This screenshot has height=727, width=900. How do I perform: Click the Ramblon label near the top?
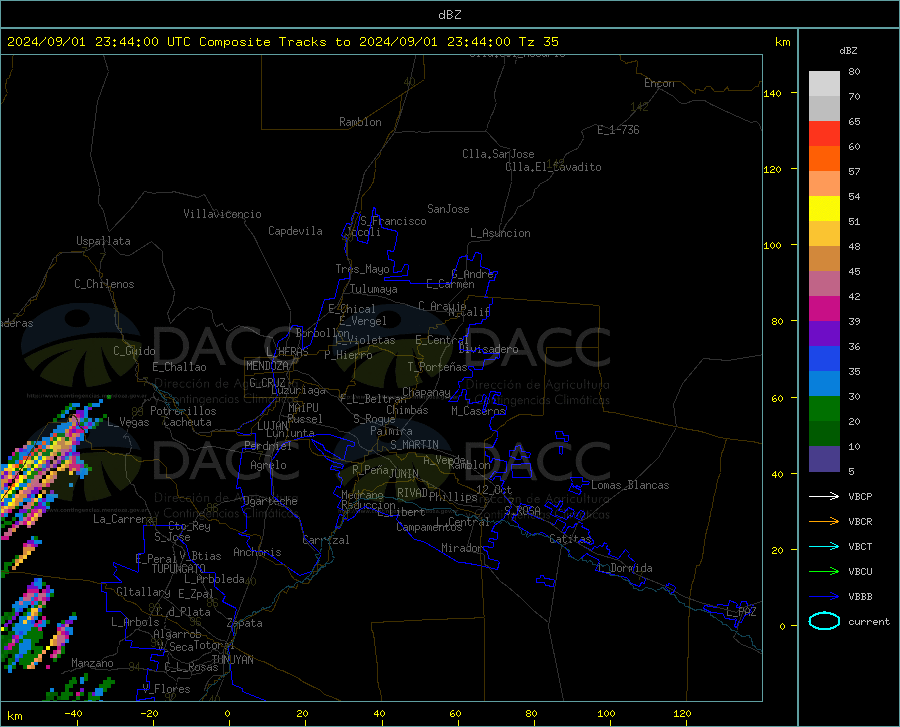(360, 122)
